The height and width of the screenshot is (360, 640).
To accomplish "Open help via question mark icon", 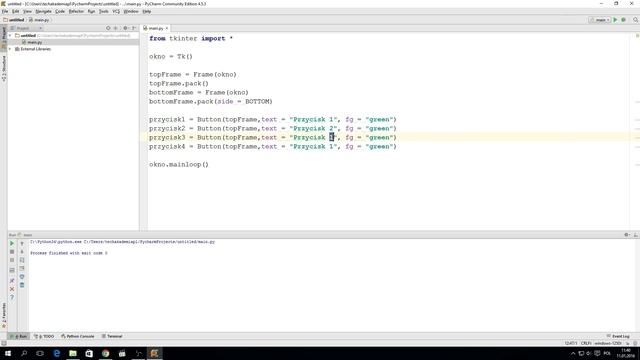I will [x=12, y=297].
